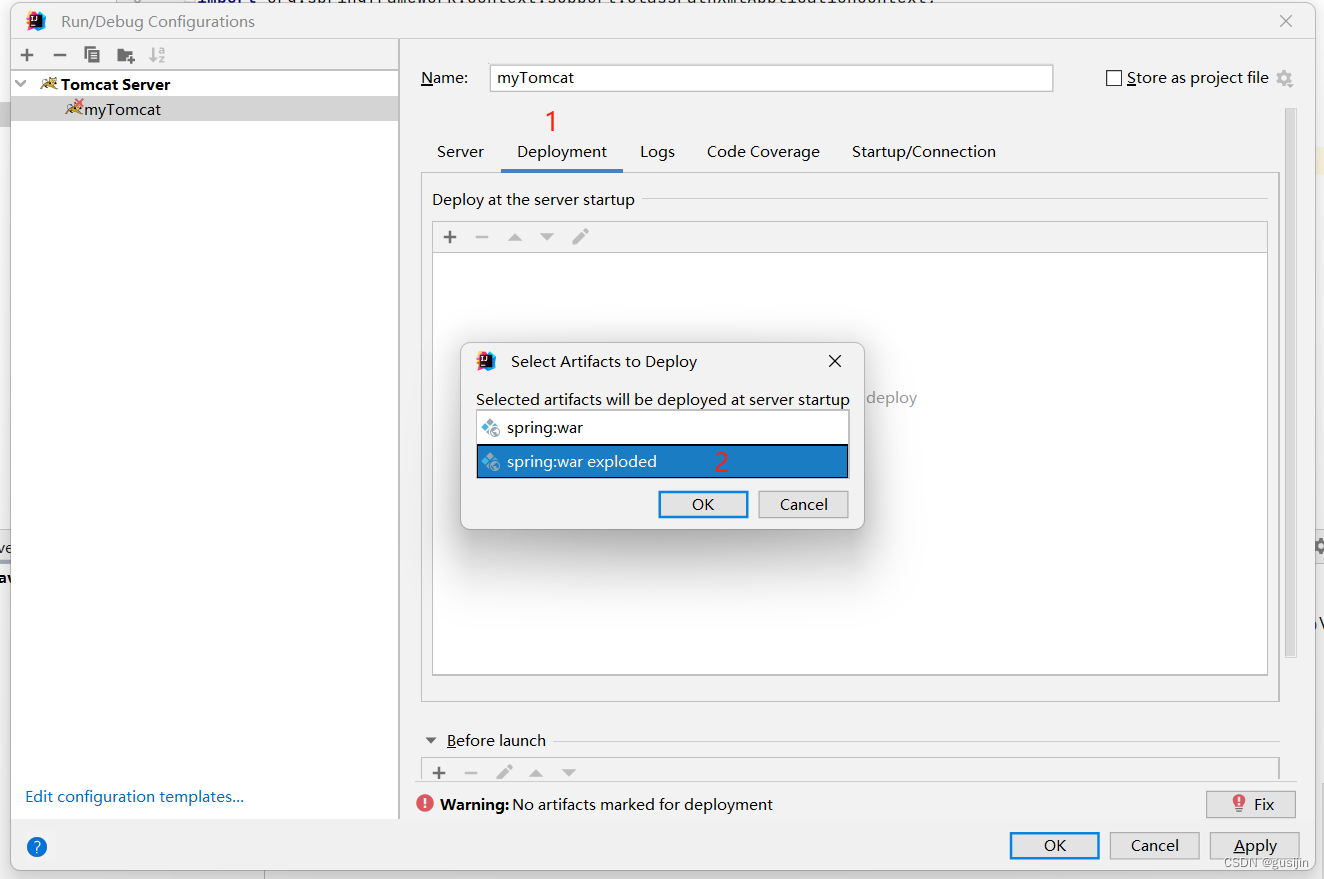Click Cancel in Run/Debug Configurations
Screen dimensions: 1324x879
[1155, 845]
